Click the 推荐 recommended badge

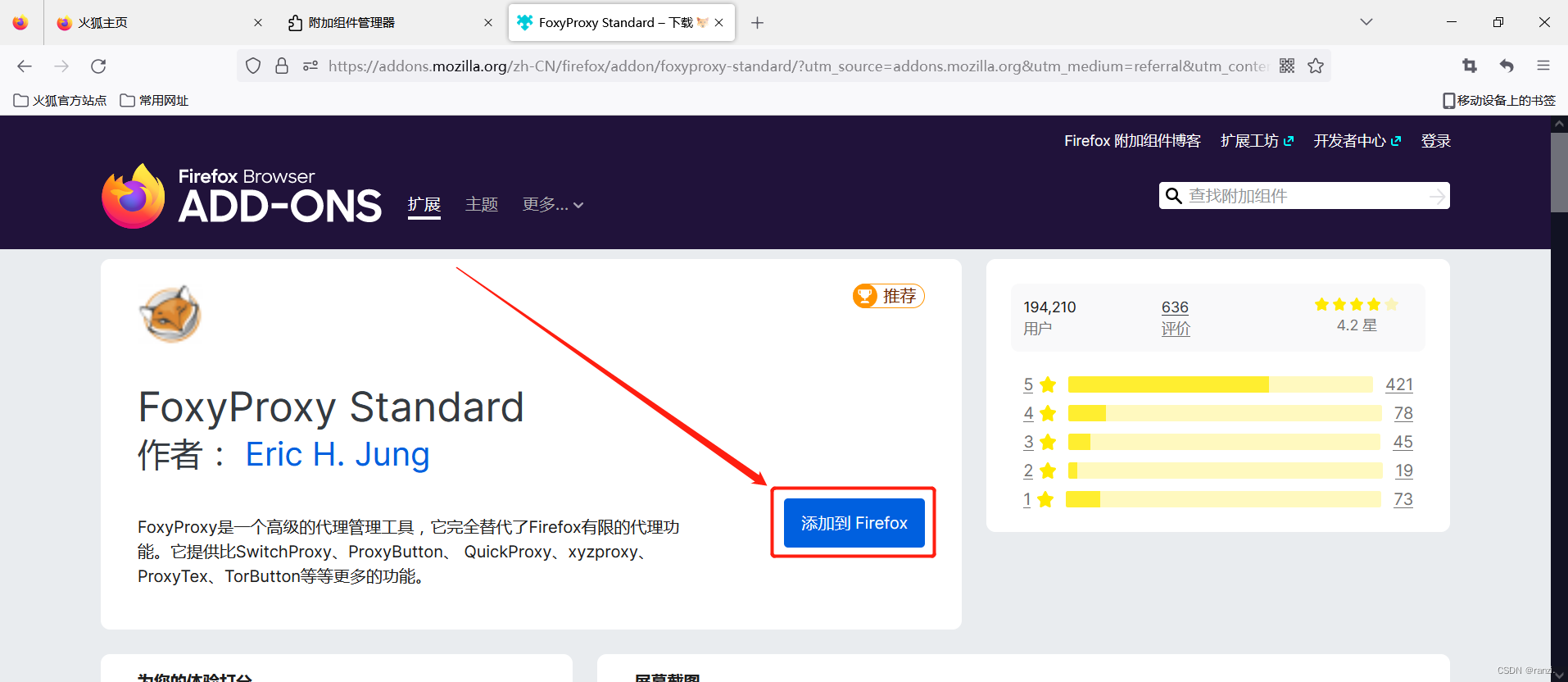(888, 296)
